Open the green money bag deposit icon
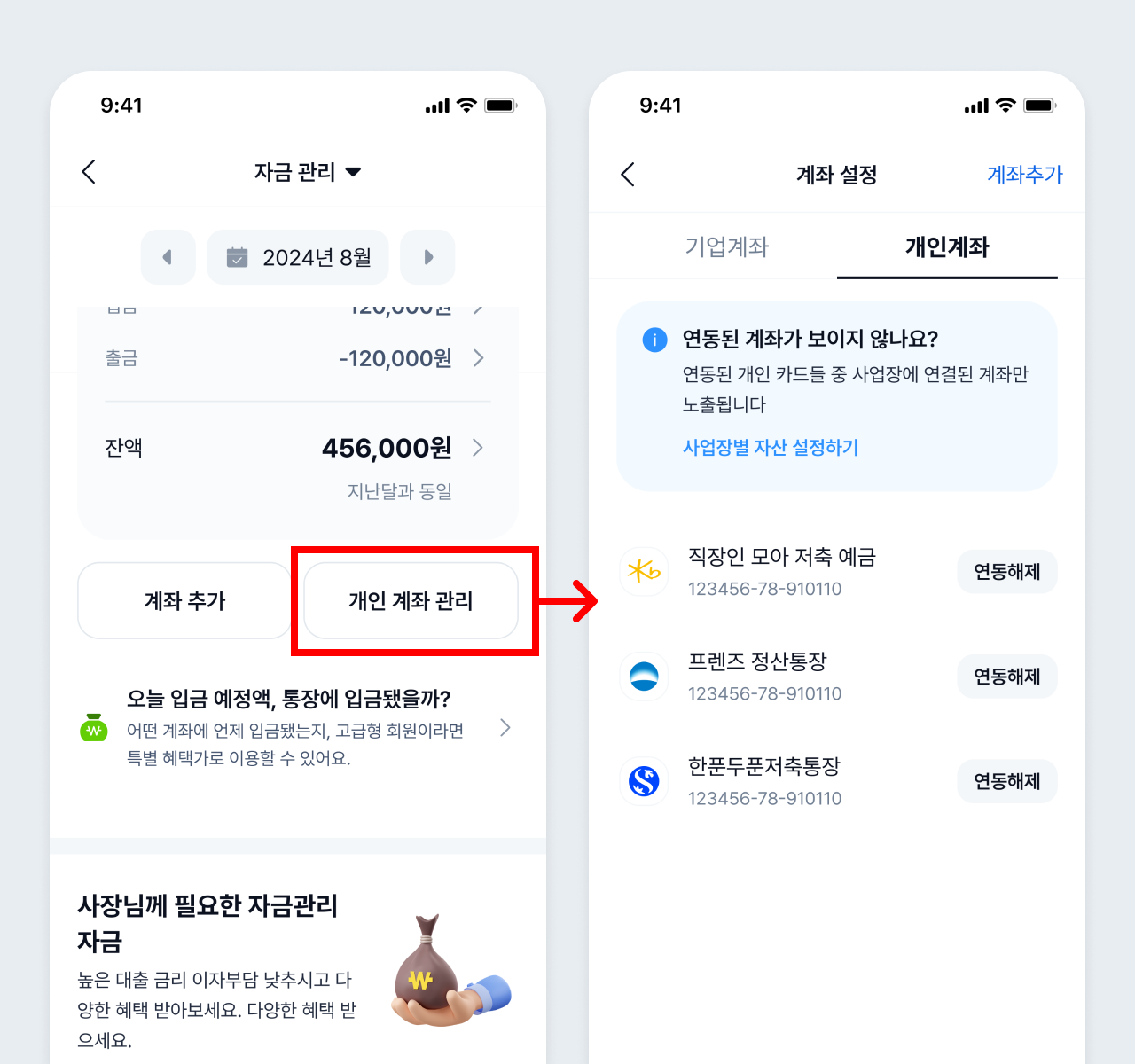This screenshot has width=1135, height=1064. coord(94,727)
